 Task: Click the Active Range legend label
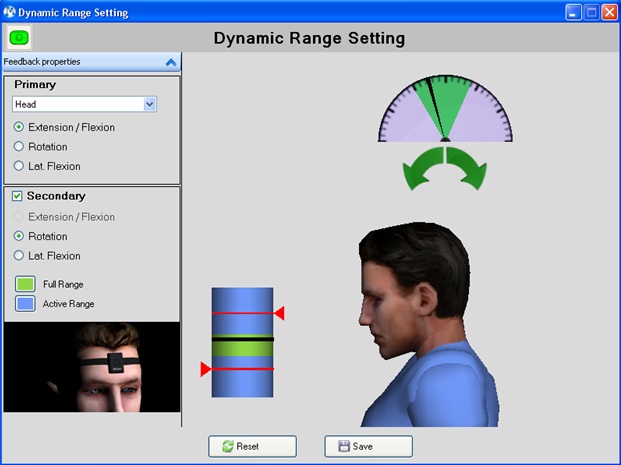click(69, 304)
